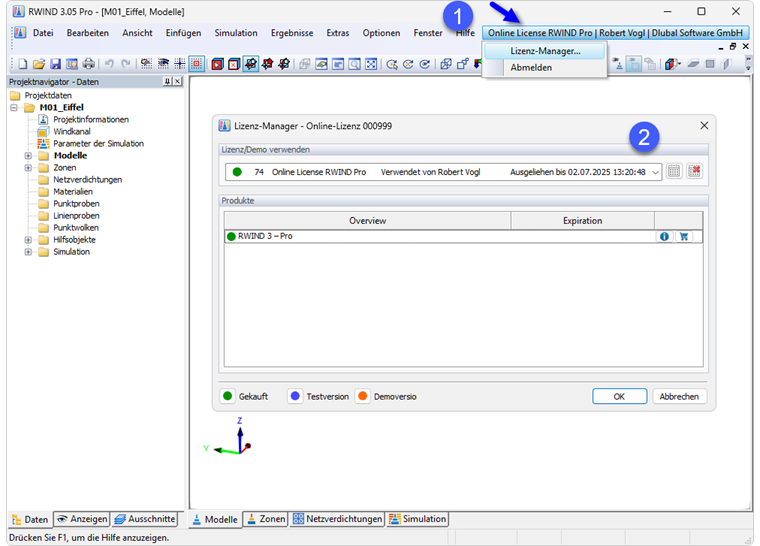760x546 pixels.
Task: Click the Print toolbar icon
Action: 88,64
